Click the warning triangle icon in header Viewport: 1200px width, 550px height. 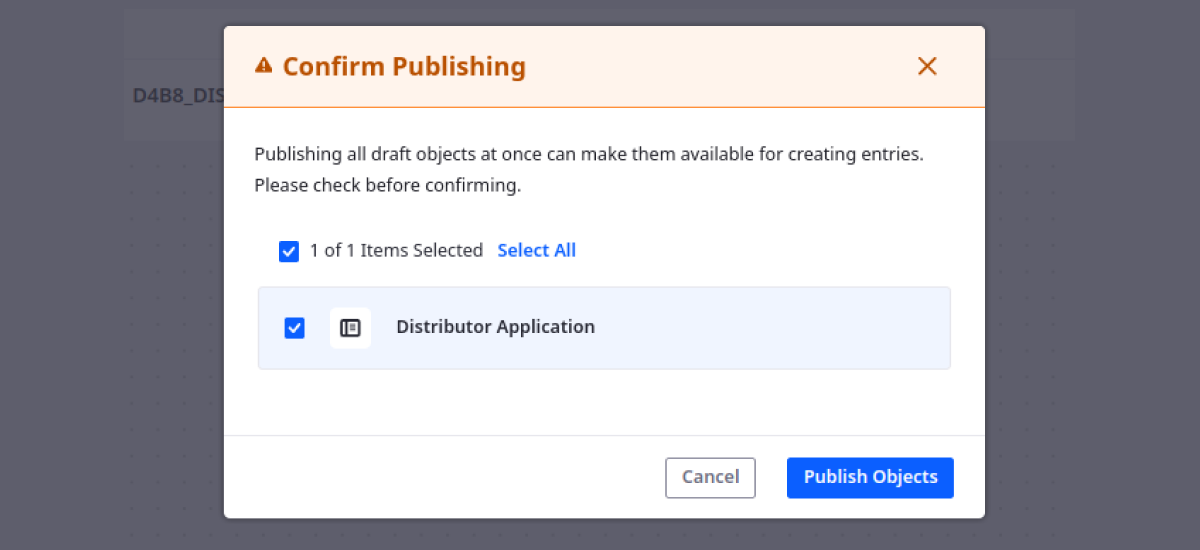(x=263, y=66)
